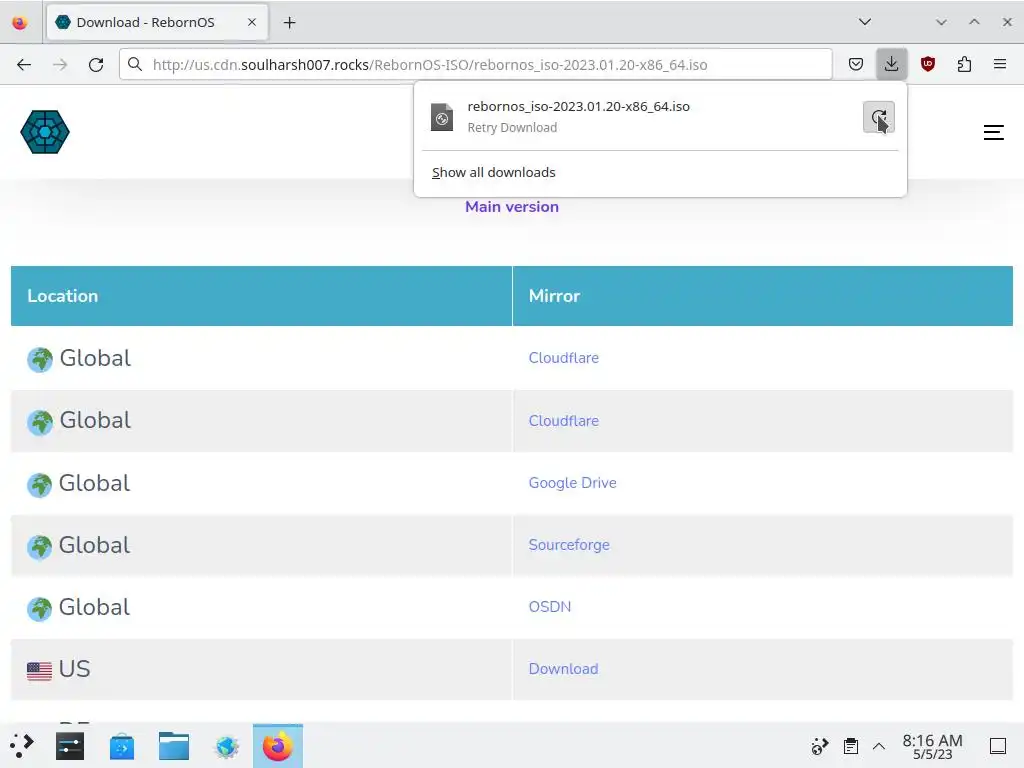Click the Mirror column header
This screenshot has width=1024, height=768.
pos(763,296)
